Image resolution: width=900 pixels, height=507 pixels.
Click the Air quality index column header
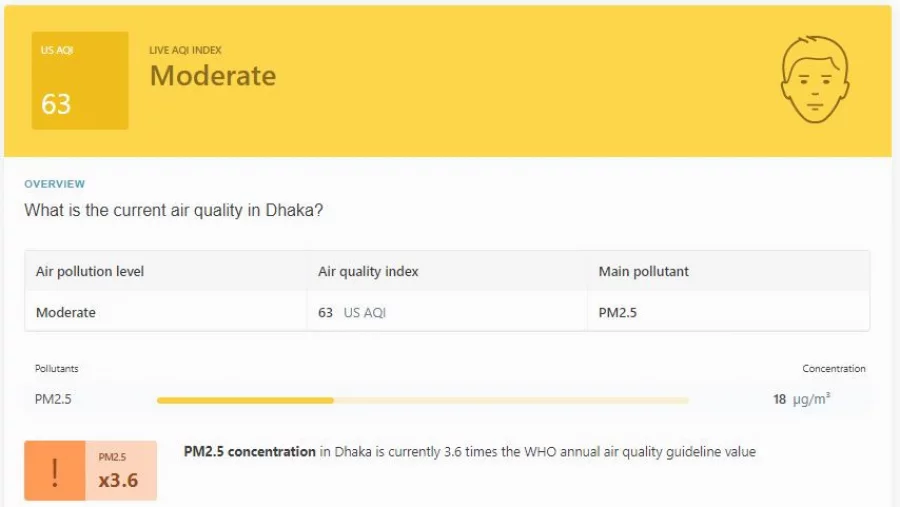pos(368,271)
